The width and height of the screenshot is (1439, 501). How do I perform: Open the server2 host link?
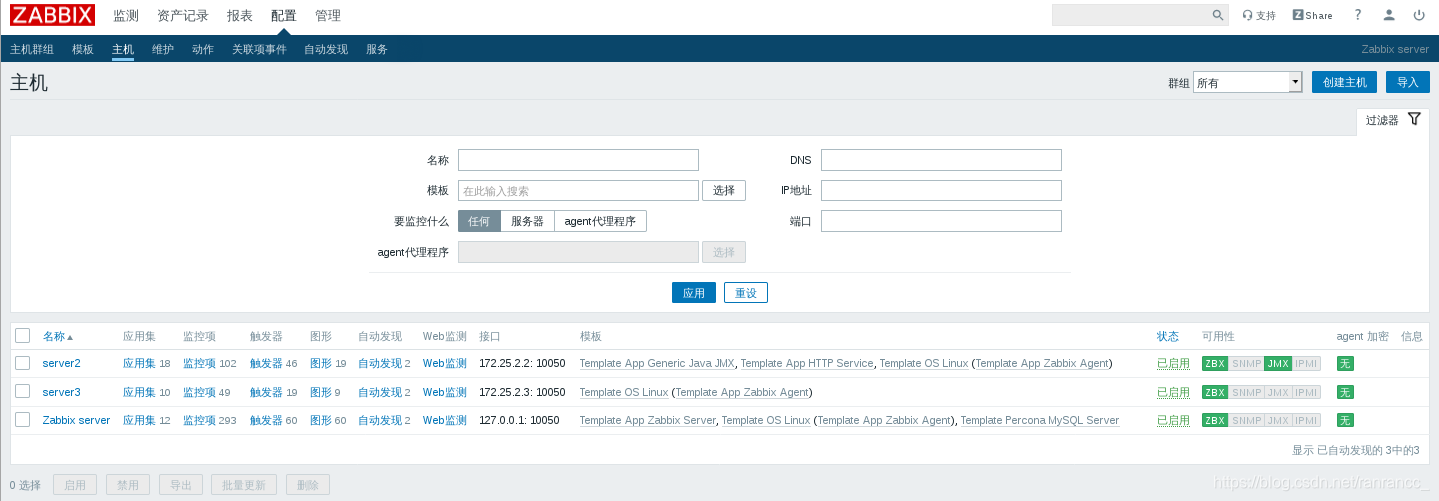click(x=62, y=363)
